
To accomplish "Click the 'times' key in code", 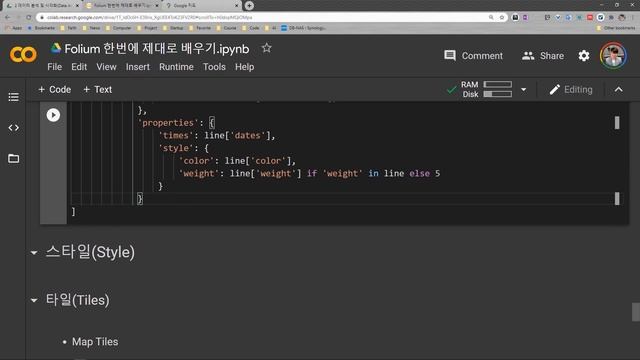I will (x=176, y=135).
